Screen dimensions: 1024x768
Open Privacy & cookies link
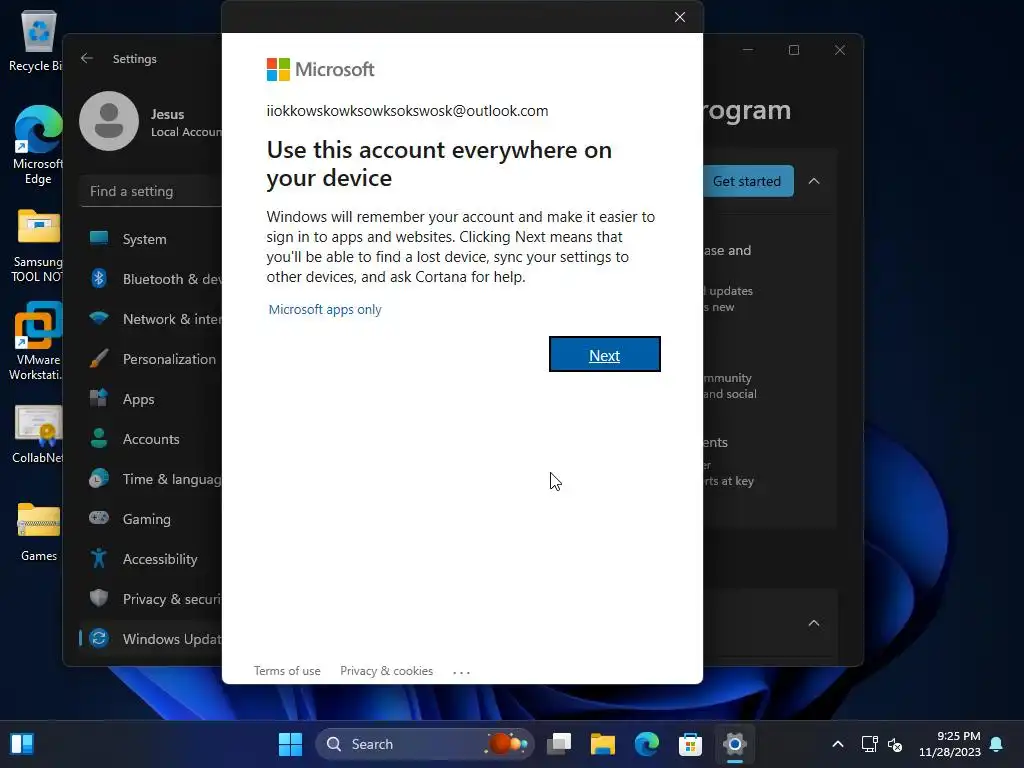386,671
